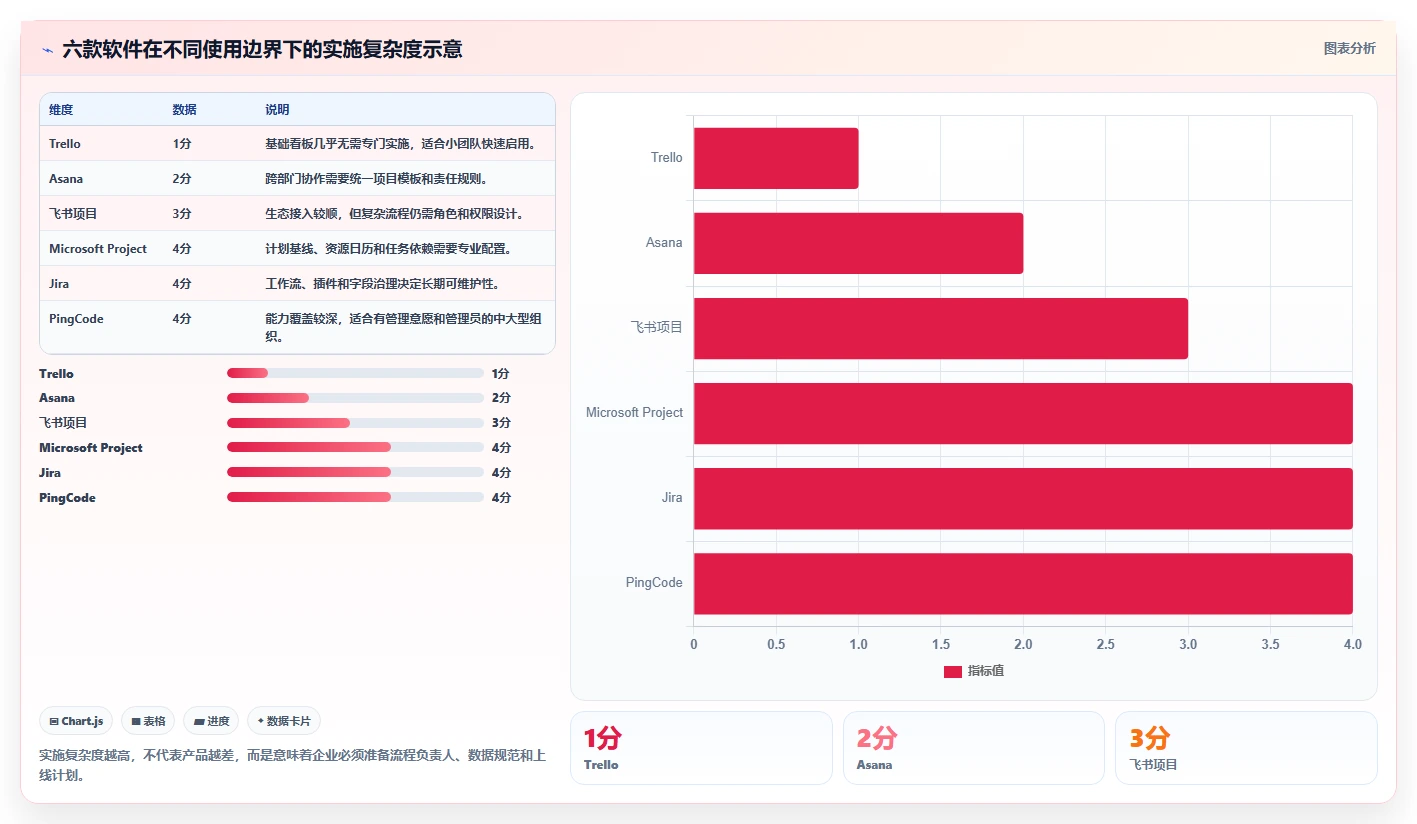1417x824 pixels.
Task: Click the 2分 score cell in the Asana table row
Action: [x=182, y=179]
